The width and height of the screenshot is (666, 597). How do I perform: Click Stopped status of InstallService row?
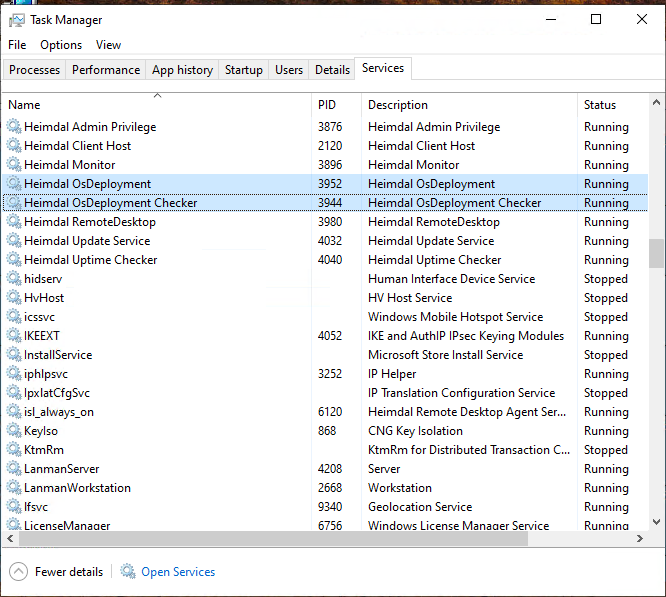605,355
